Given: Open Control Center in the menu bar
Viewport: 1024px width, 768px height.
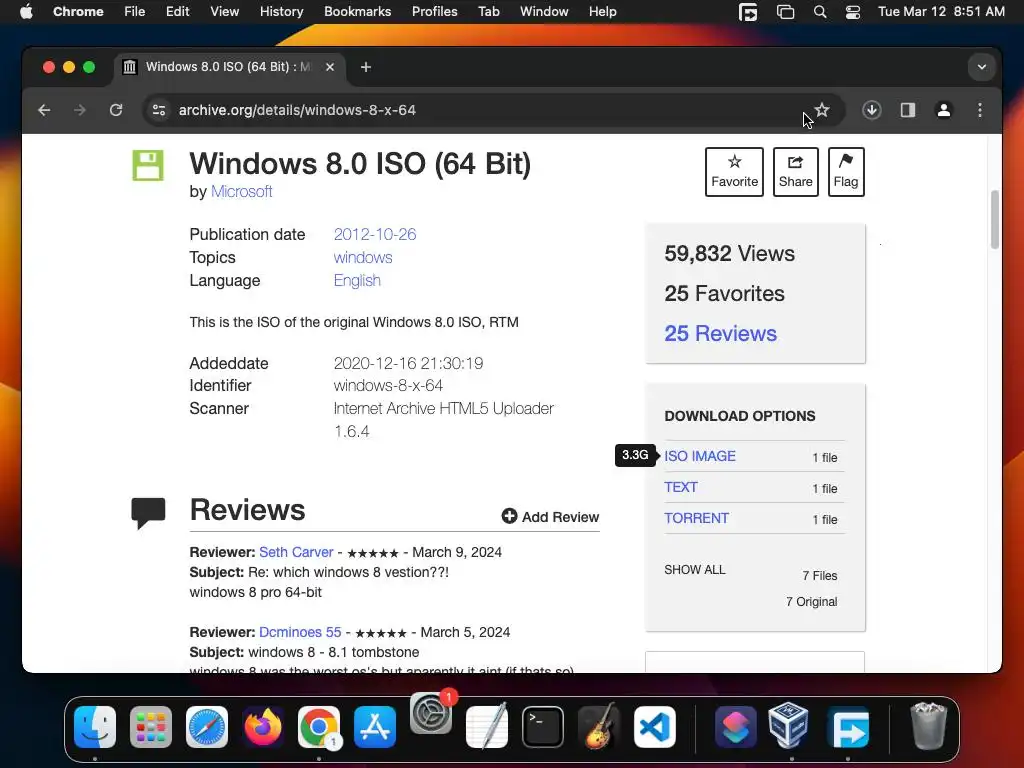Looking at the screenshot, I should (x=852, y=12).
